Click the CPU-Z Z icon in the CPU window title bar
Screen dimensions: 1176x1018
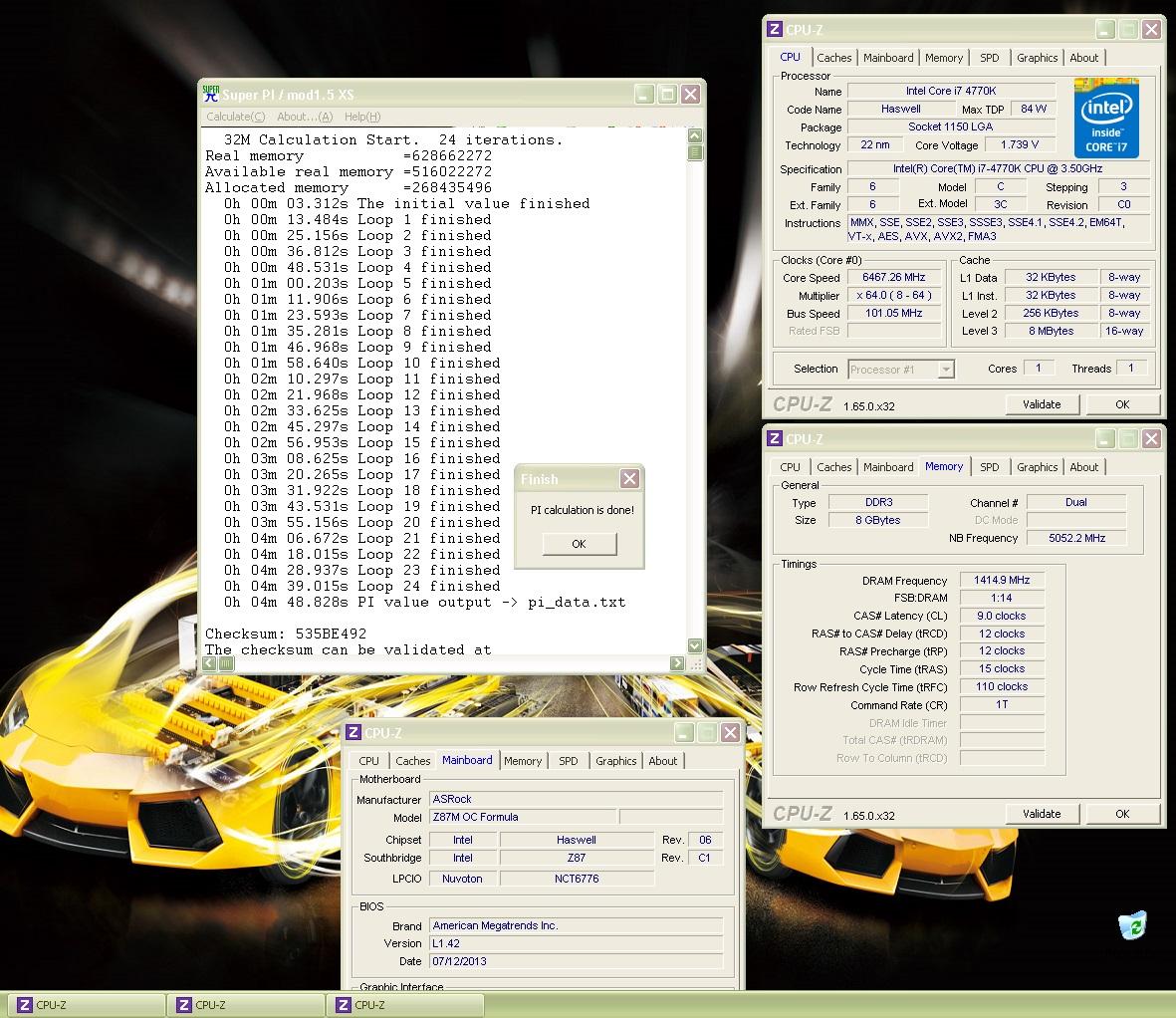click(x=775, y=29)
